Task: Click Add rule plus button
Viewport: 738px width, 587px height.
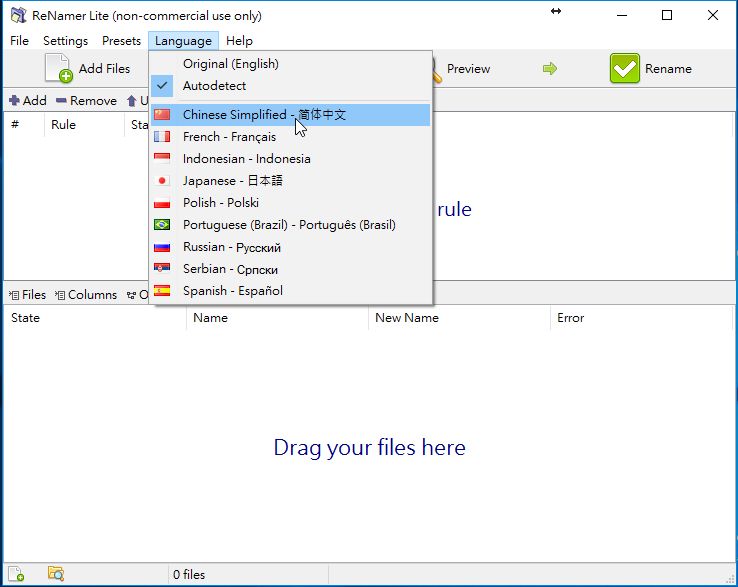Action: coord(28,101)
